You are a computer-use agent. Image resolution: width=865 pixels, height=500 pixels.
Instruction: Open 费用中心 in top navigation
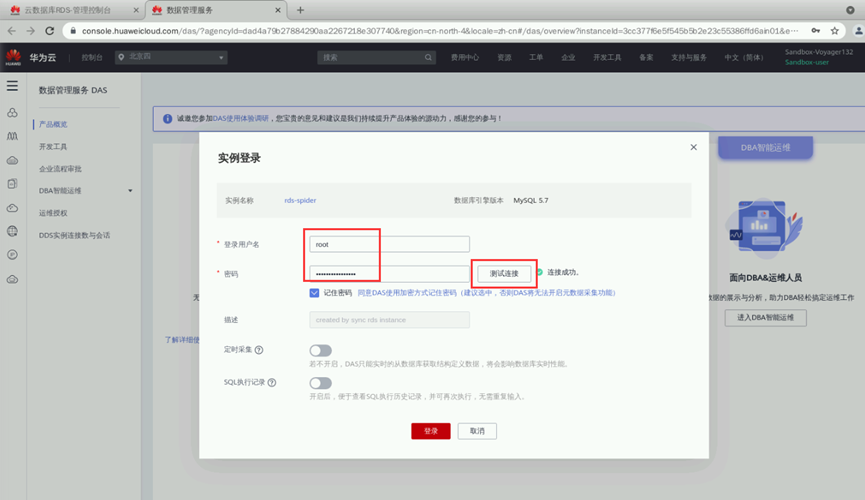pyautogui.click(x=464, y=57)
